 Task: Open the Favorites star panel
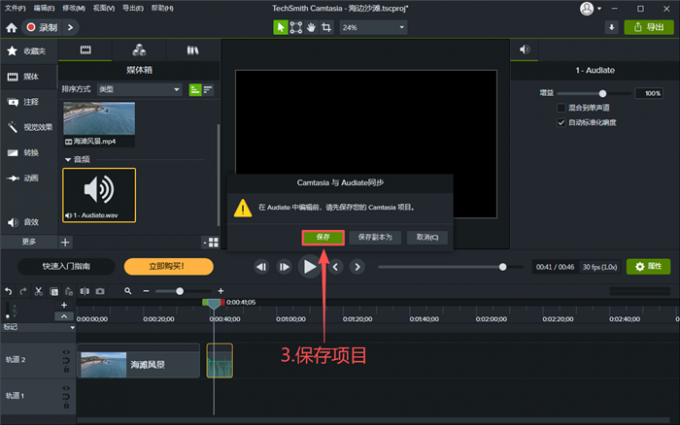tap(29, 51)
